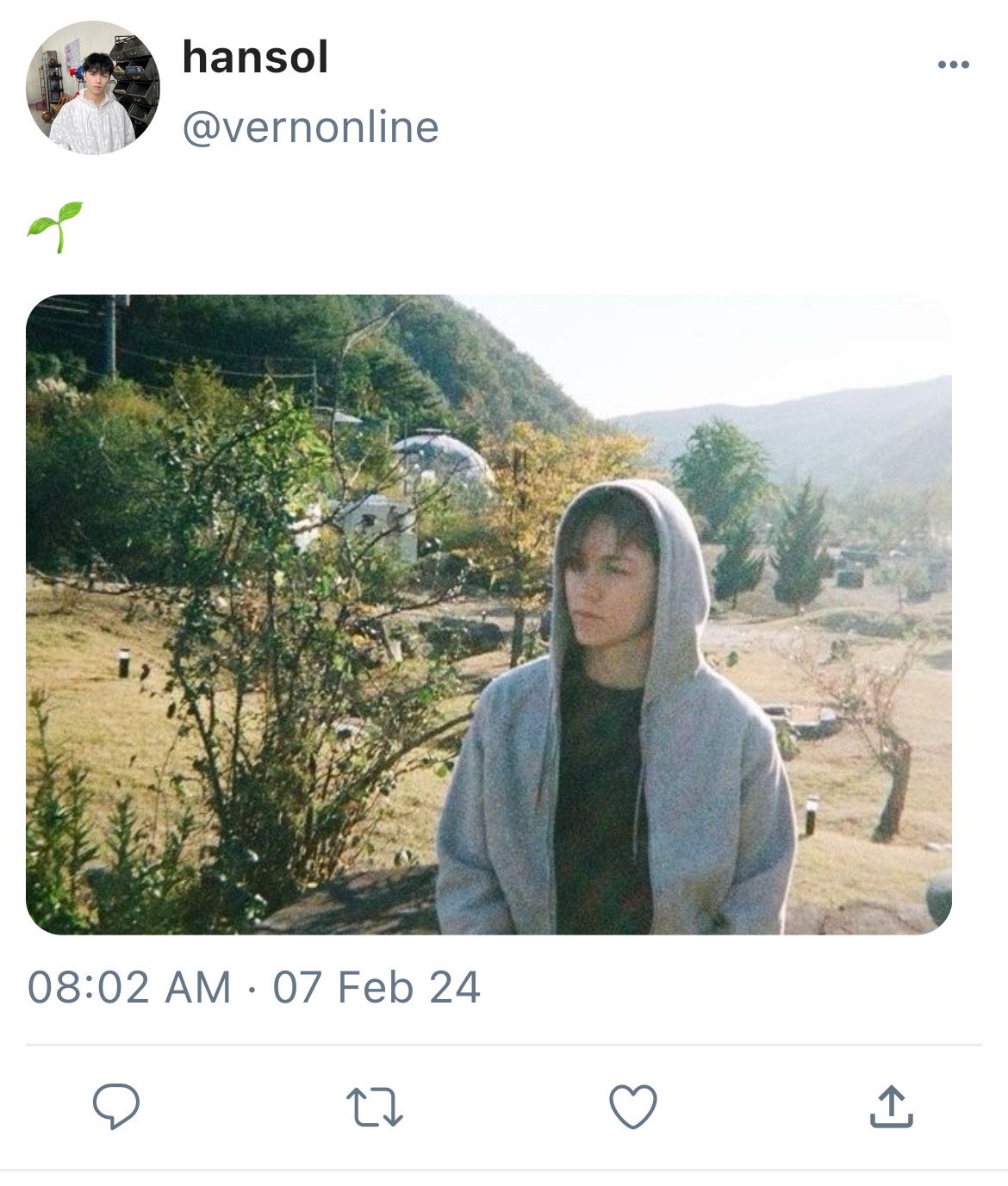This screenshot has width=1008, height=1186.
Task: Like the tweet with heart icon
Action: coord(633,1106)
